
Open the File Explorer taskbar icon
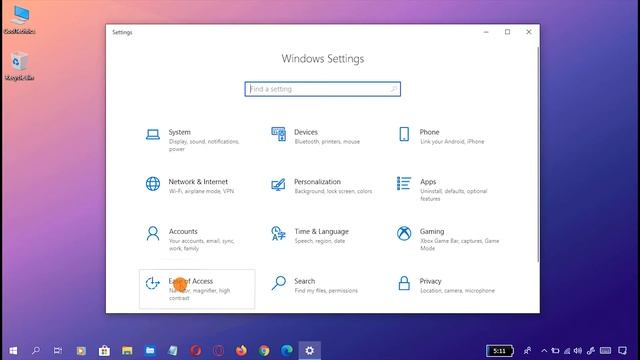pos(127,351)
